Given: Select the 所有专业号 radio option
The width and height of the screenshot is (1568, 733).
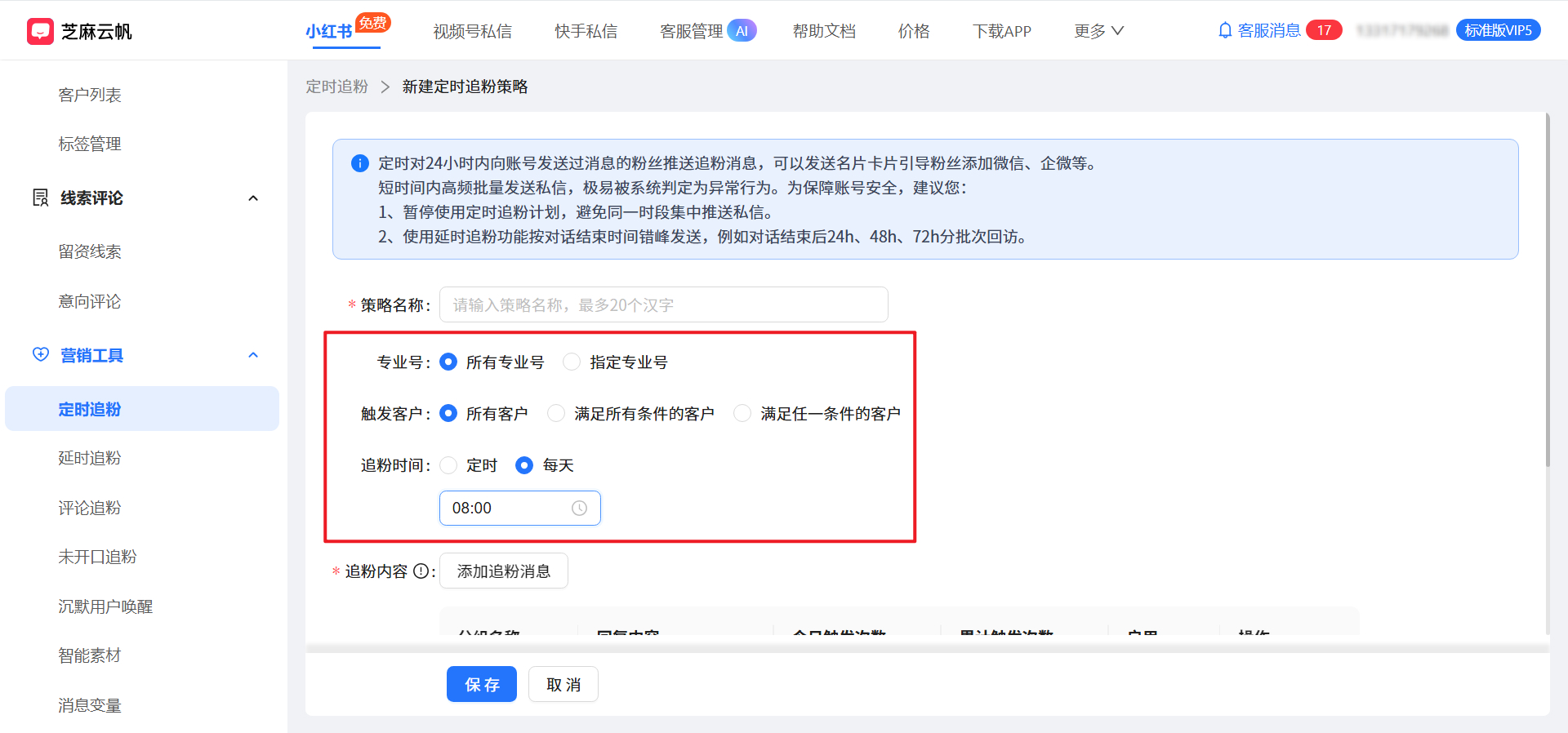Looking at the screenshot, I should (448, 362).
